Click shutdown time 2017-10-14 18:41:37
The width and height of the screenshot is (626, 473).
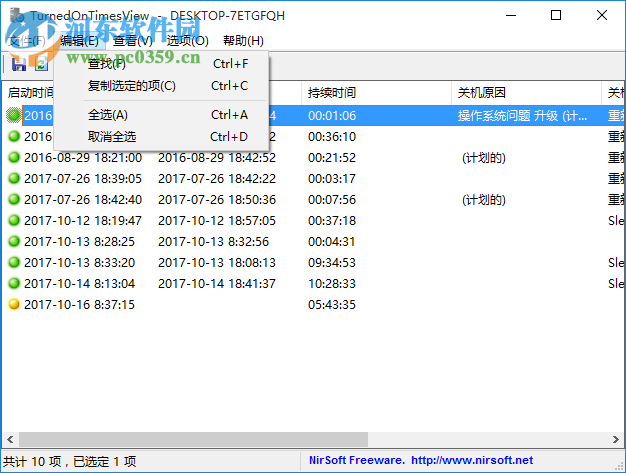(x=217, y=283)
